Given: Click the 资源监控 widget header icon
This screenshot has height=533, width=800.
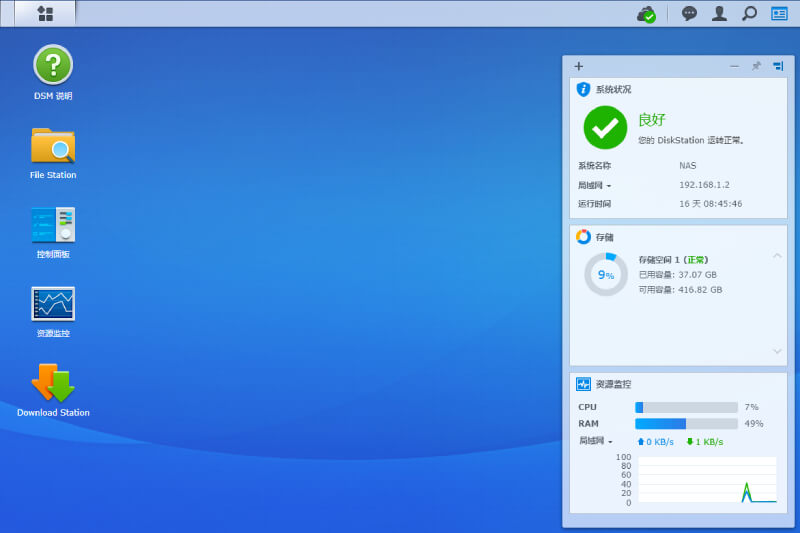Looking at the screenshot, I should (583, 384).
